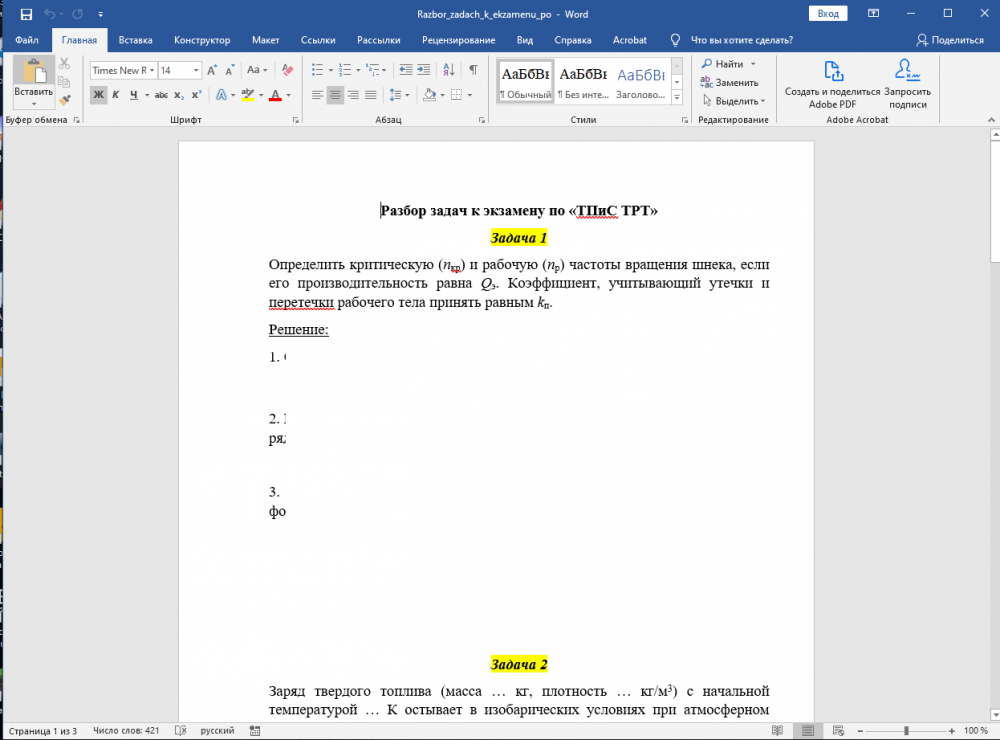Click the zoom slider in status bar
1000x740 pixels.
click(905, 731)
